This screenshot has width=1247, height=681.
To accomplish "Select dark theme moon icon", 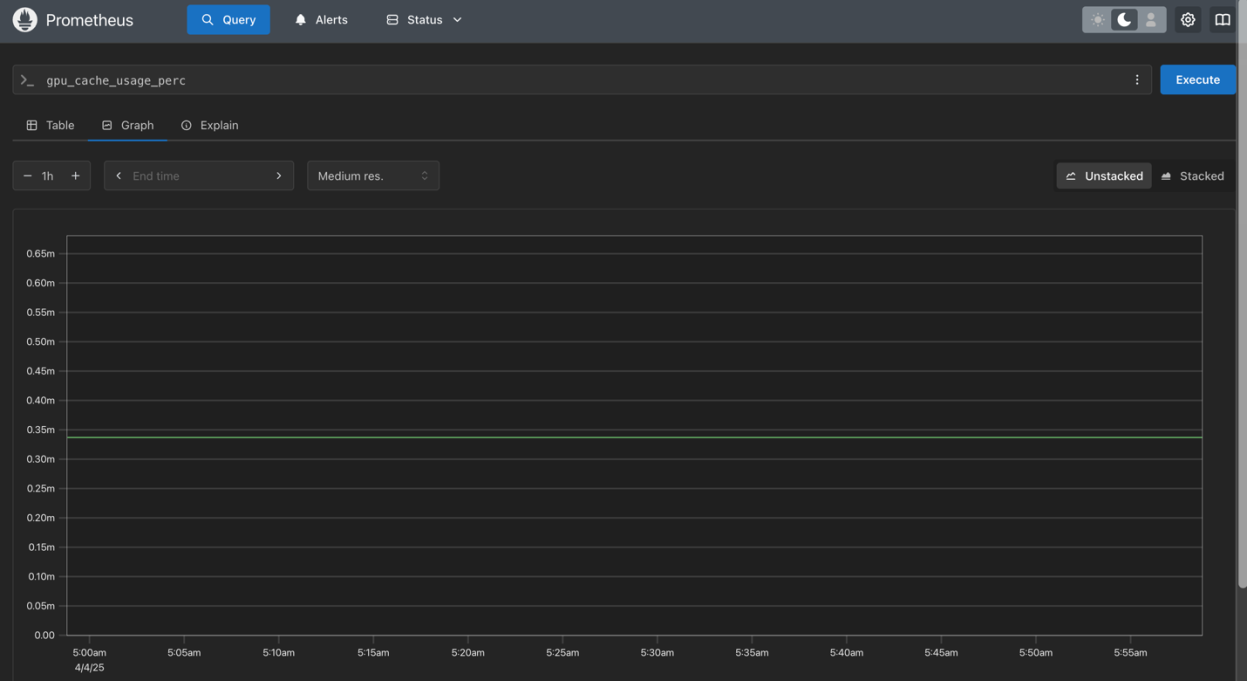I will [1124, 20].
